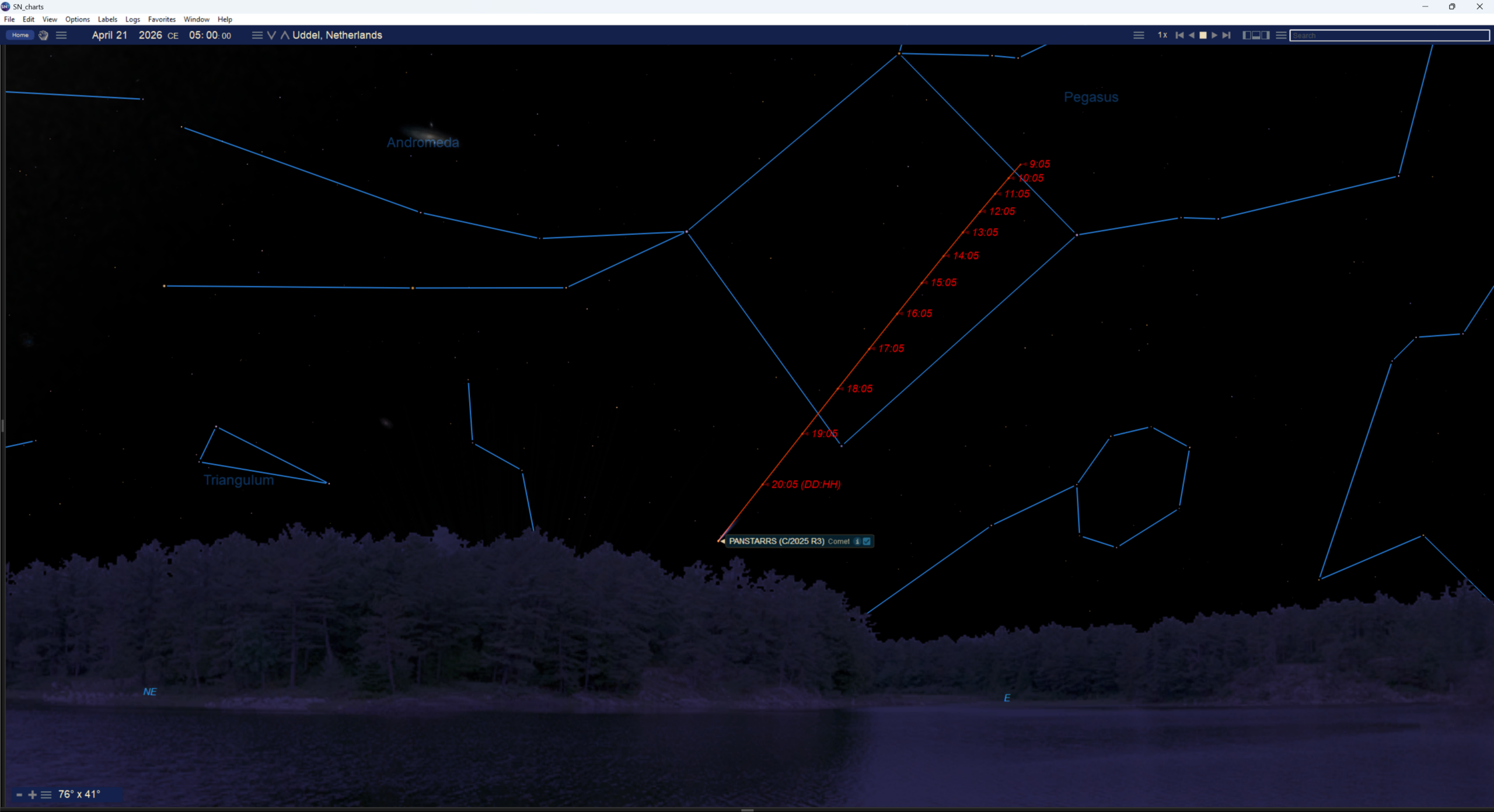This screenshot has height=812, width=1494.
Task: Open comet PANSTARRS info icon
Action: pos(857,541)
